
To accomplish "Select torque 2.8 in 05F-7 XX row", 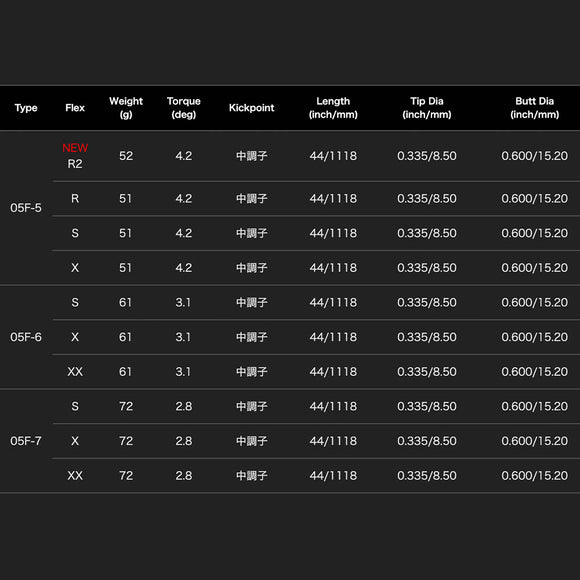I will (x=183, y=476).
